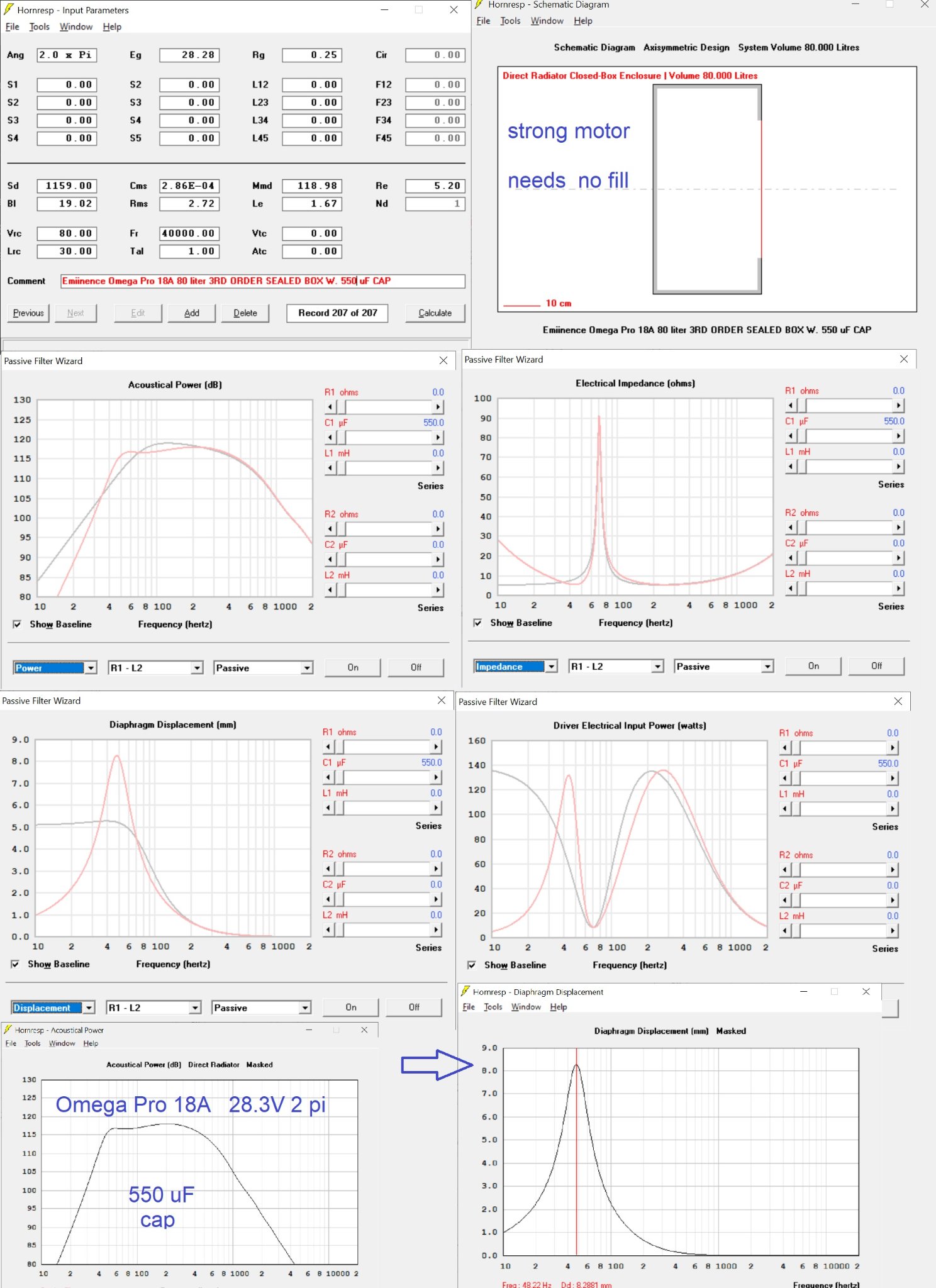Turn filter Off in Displacement wizard

414,1008
